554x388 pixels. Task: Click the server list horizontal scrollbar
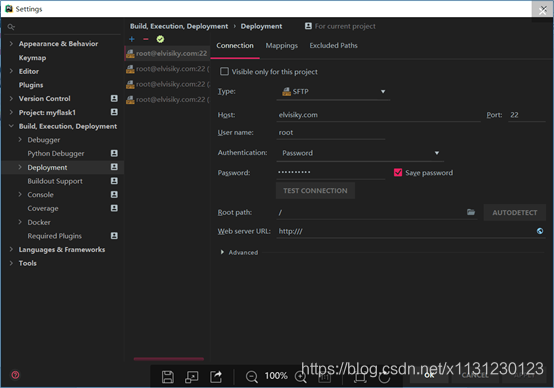point(169,359)
